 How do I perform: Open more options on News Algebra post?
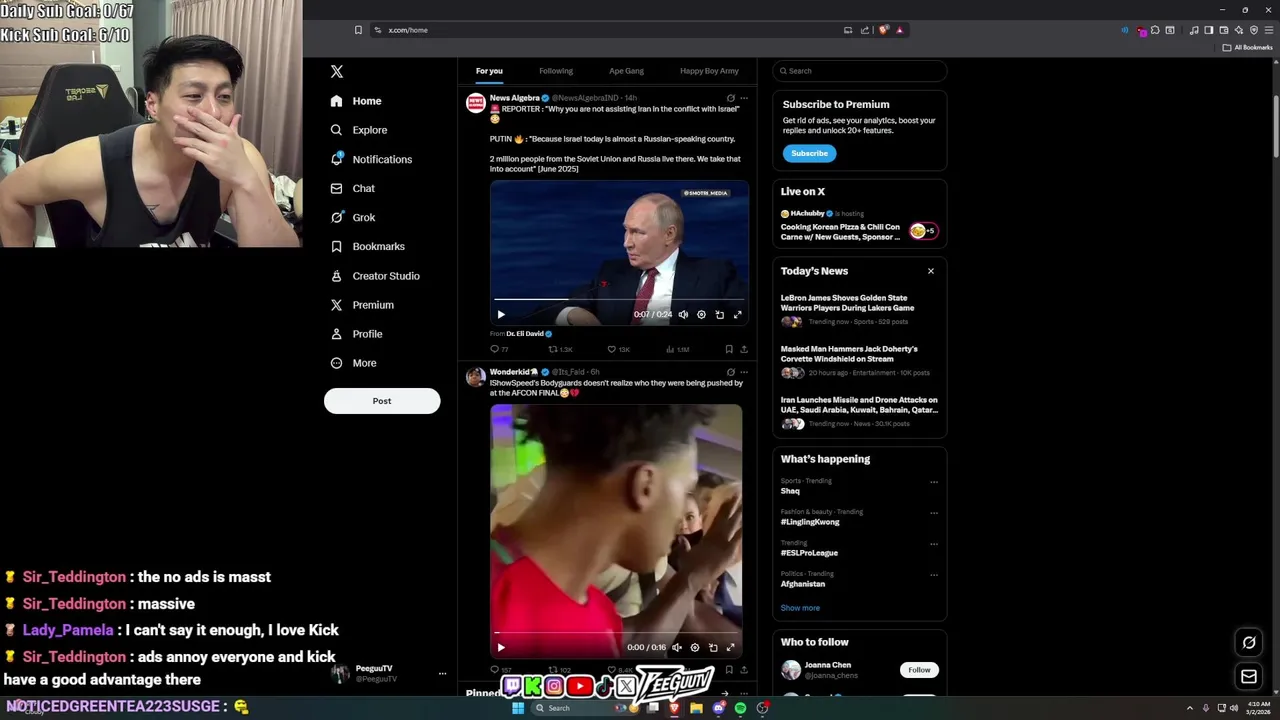click(x=743, y=98)
